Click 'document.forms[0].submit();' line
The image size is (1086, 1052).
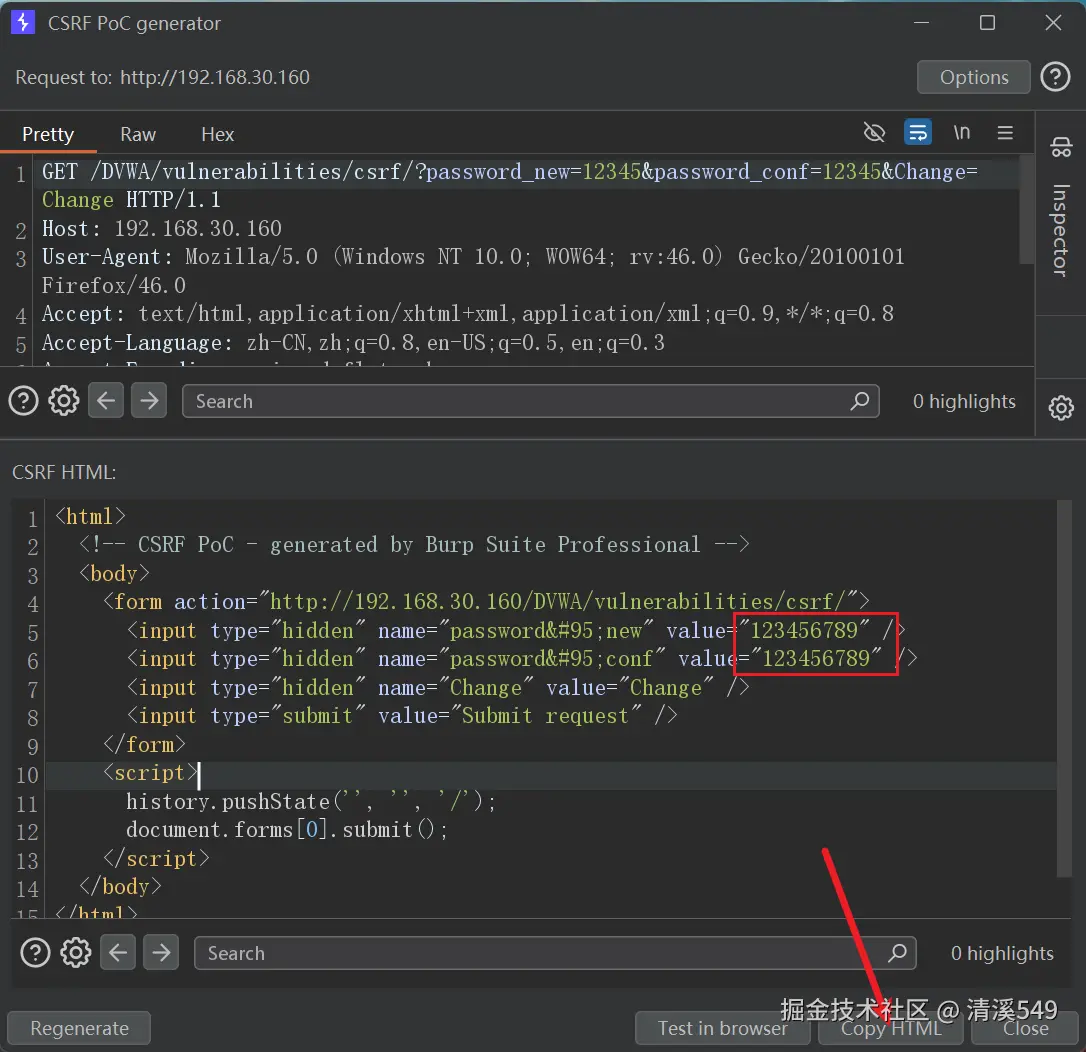(x=287, y=829)
